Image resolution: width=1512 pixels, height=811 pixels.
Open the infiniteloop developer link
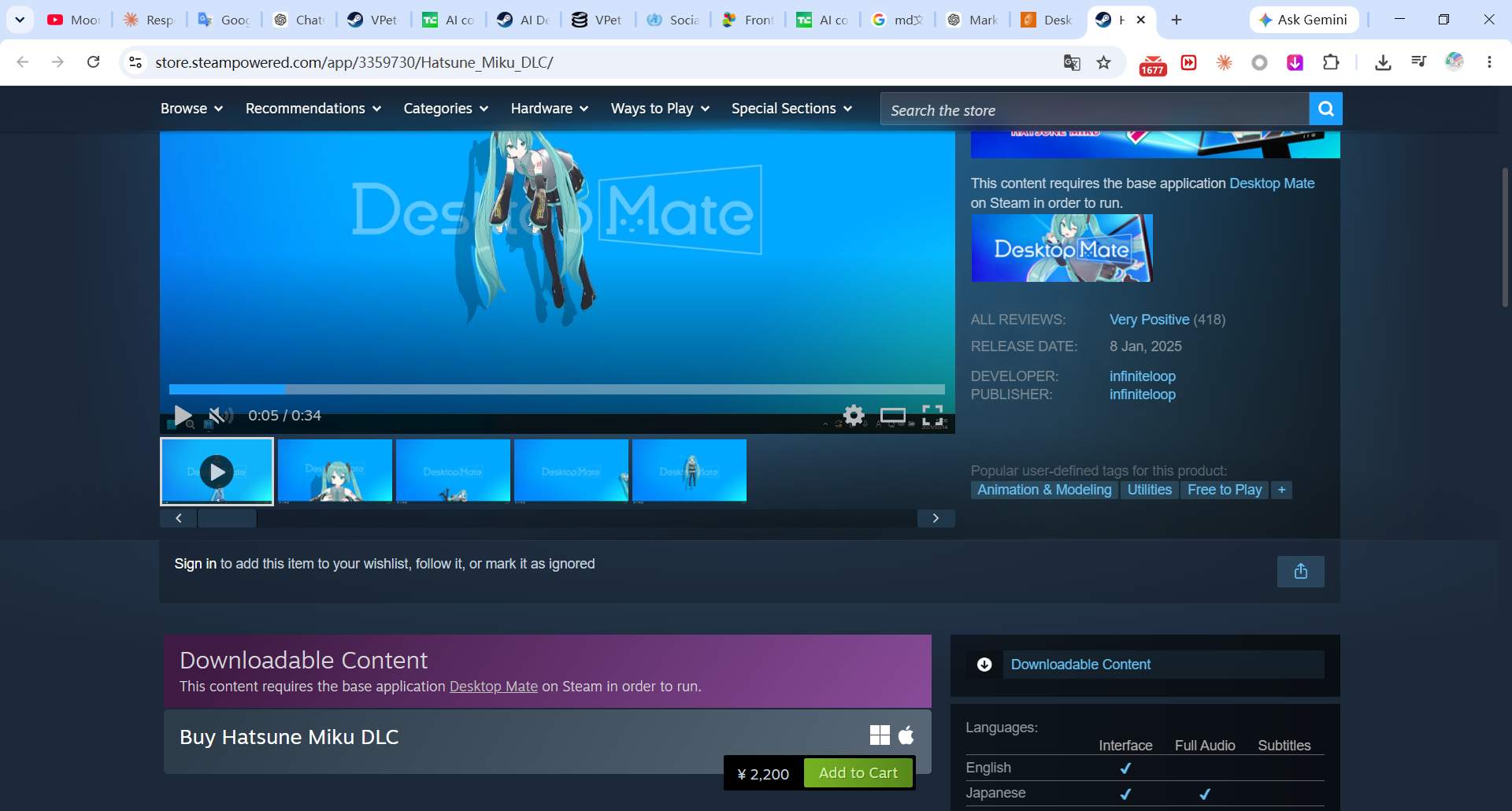click(1143, 376)
